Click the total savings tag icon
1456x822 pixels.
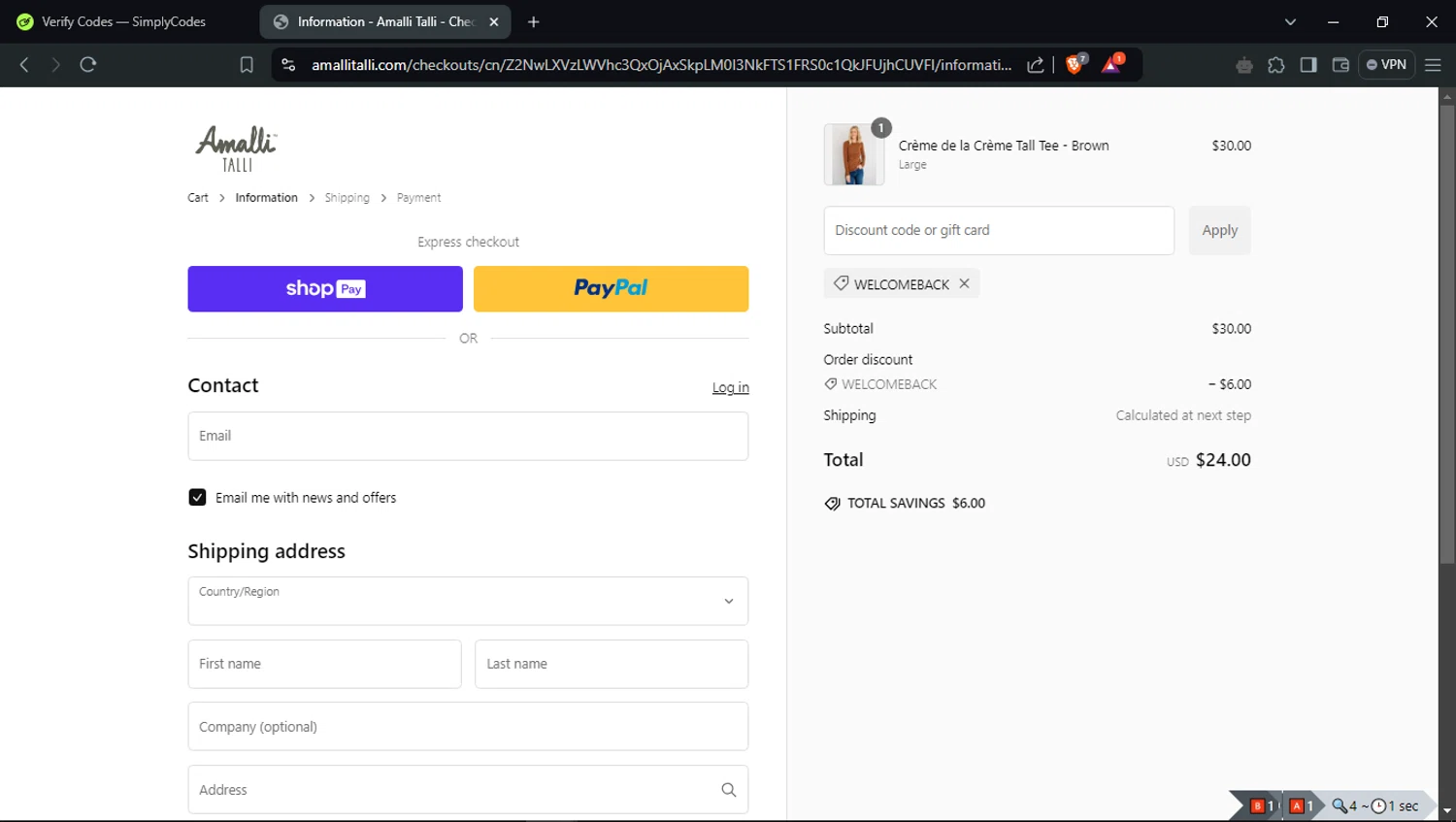click(832, 504)
